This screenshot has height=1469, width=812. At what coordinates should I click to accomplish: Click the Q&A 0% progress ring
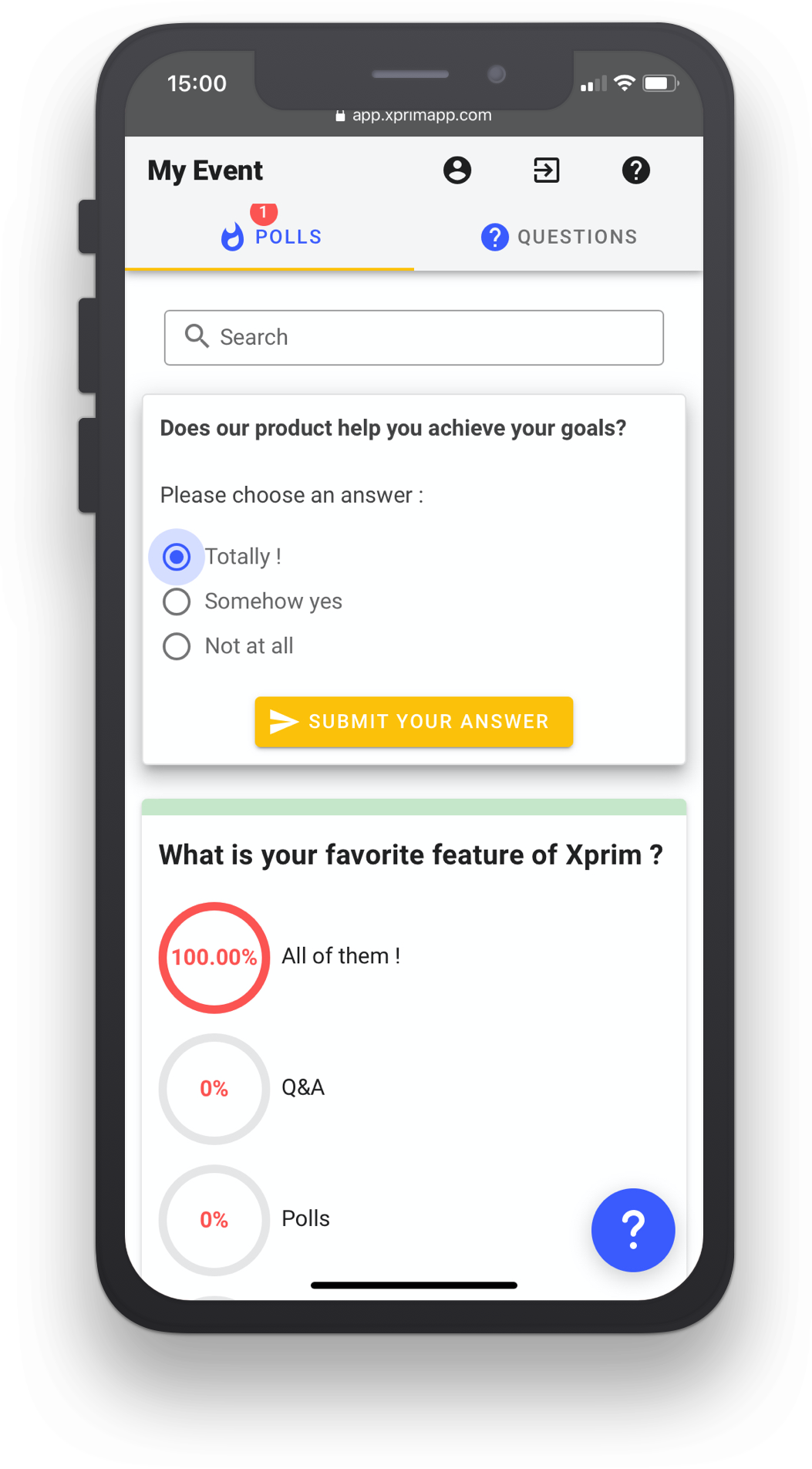[x=214, y=1088]
